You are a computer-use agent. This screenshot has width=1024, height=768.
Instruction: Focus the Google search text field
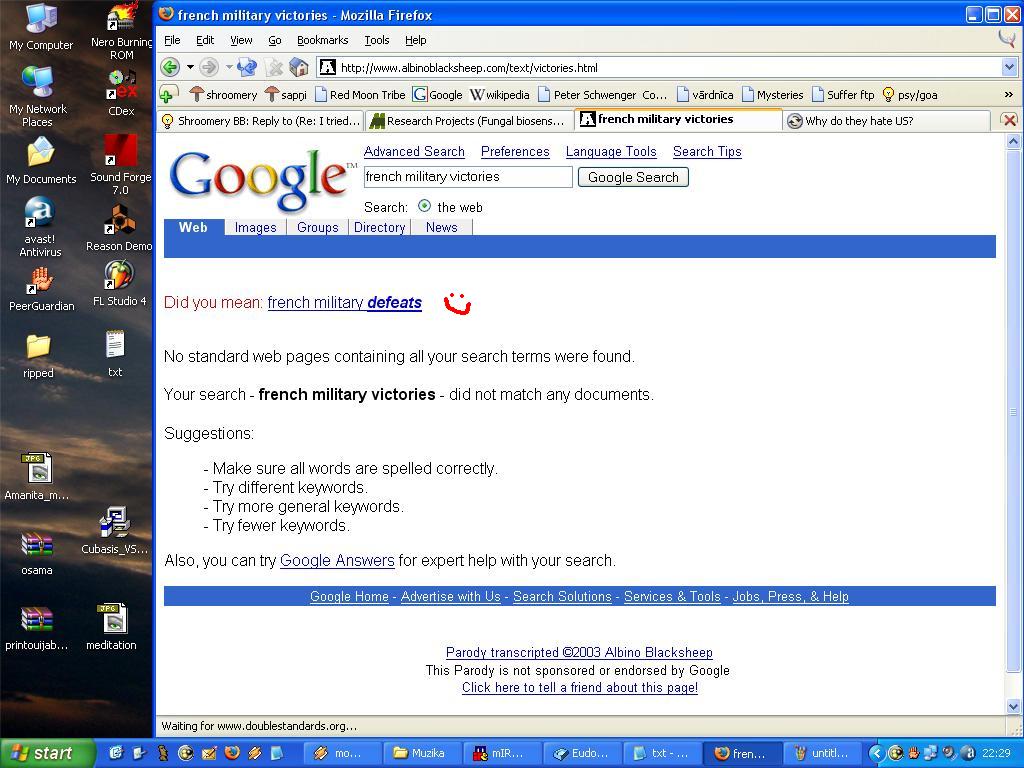click(468, 177)
